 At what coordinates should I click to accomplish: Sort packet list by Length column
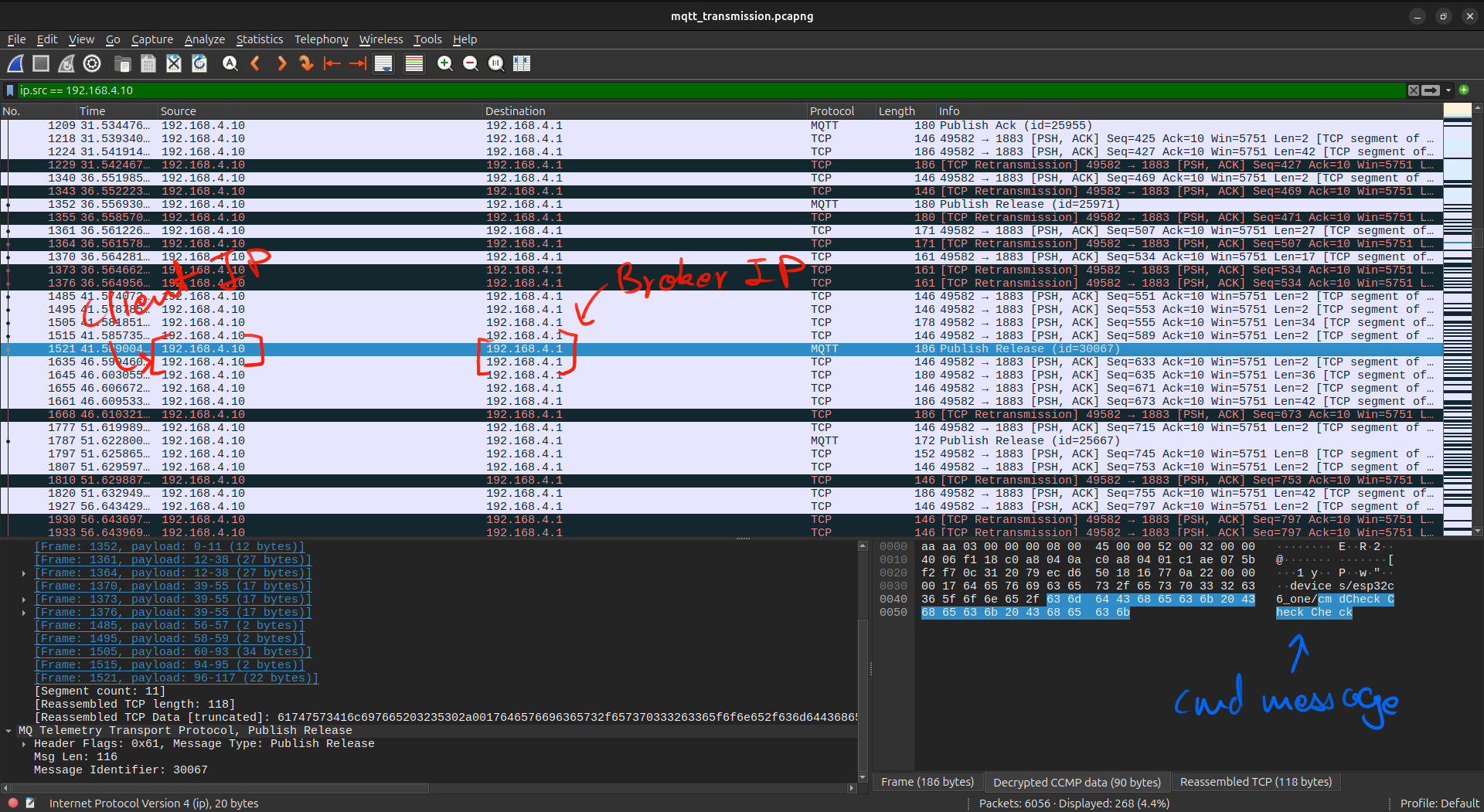[x=905, y=111]
